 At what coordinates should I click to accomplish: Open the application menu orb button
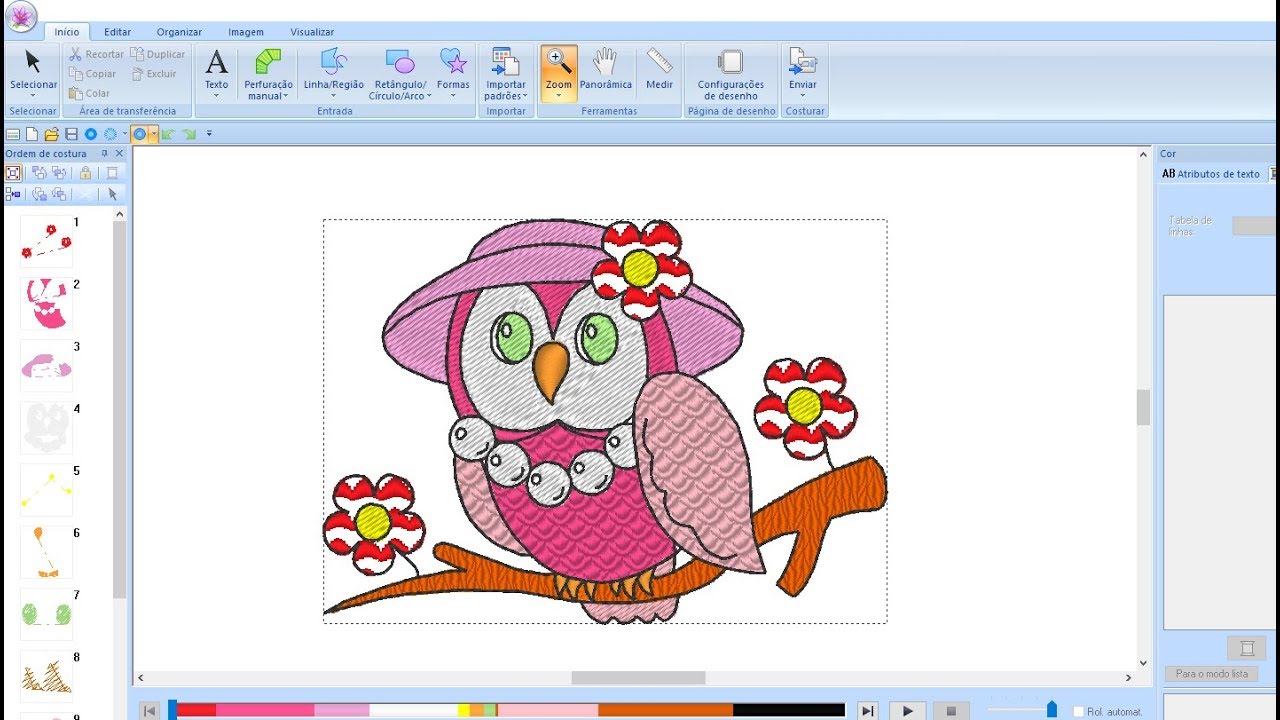coord(21,16)
